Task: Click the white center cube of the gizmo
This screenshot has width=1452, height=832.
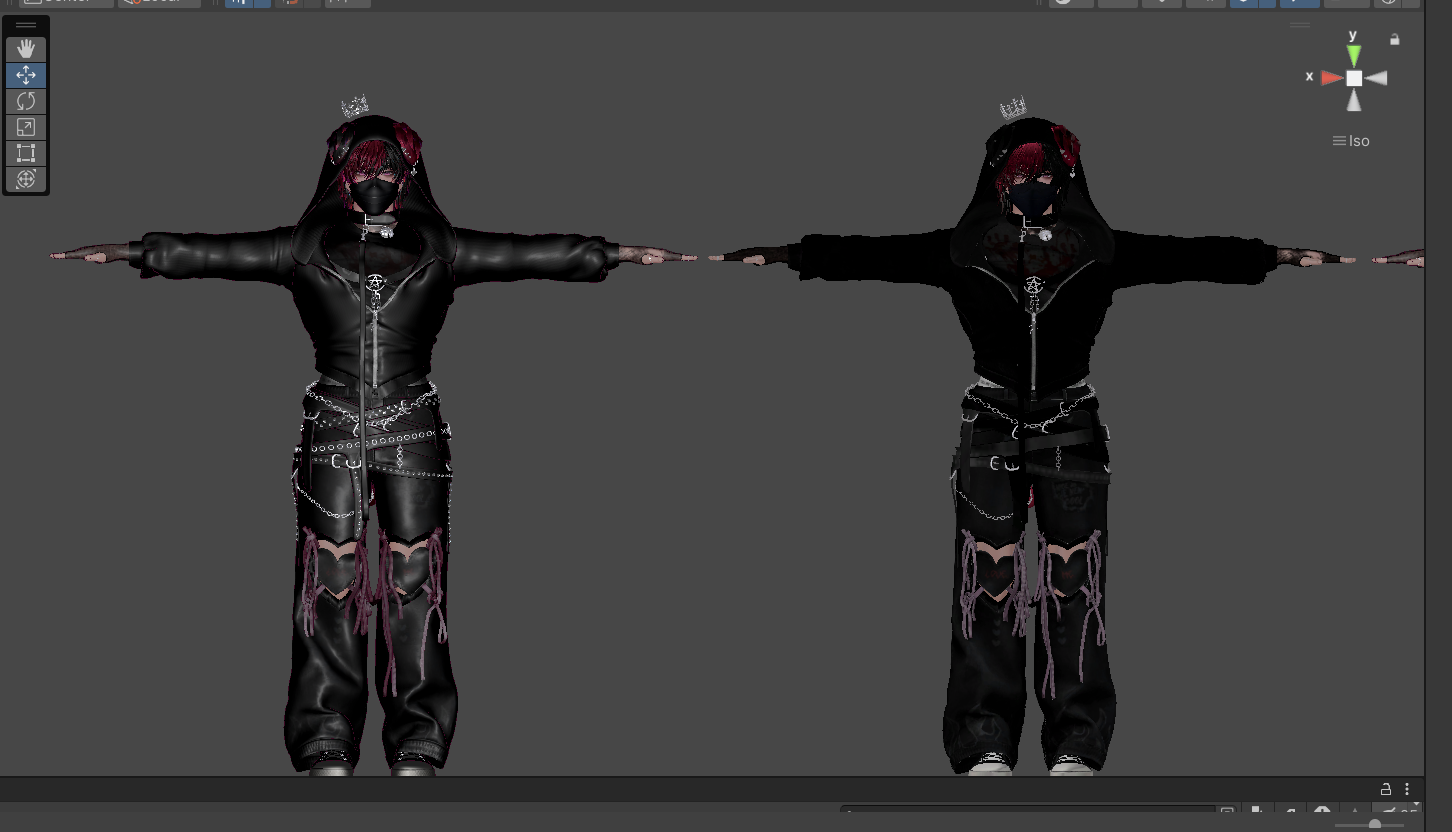Action: click(1354, 78)
